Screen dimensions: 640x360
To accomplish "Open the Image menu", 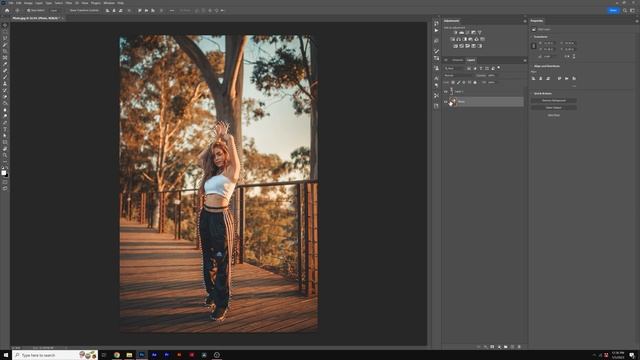I will coord(28,3).
